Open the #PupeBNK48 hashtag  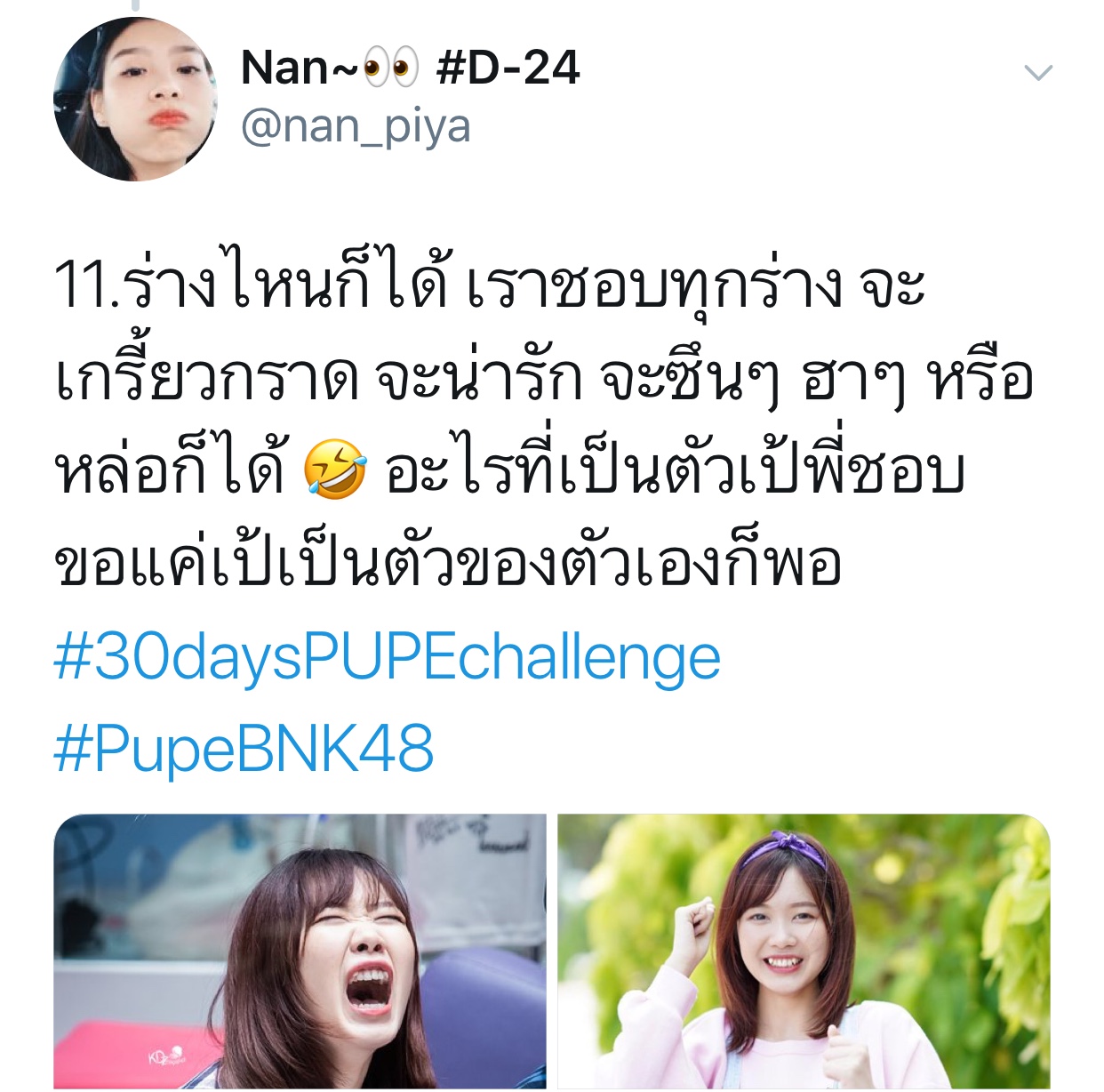click(244, 749)
